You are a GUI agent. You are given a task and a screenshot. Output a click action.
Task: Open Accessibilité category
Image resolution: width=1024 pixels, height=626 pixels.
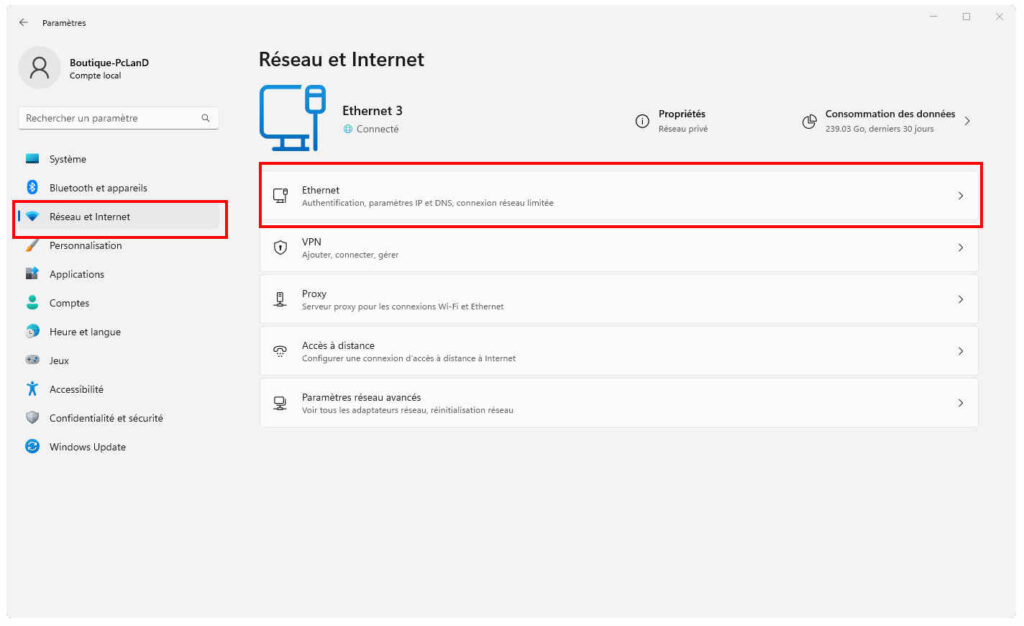119,389
